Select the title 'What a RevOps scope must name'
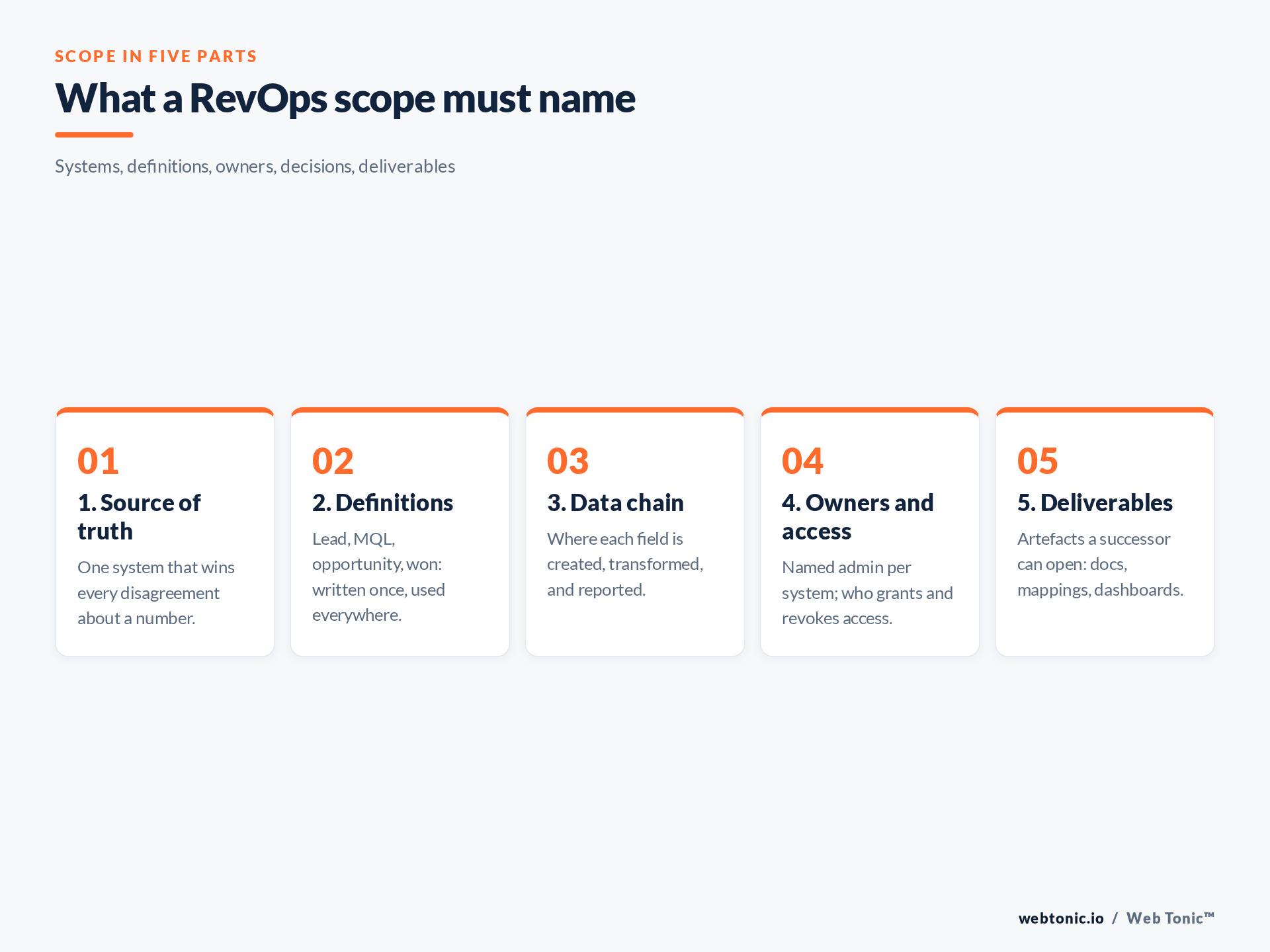 coord(345,99)
